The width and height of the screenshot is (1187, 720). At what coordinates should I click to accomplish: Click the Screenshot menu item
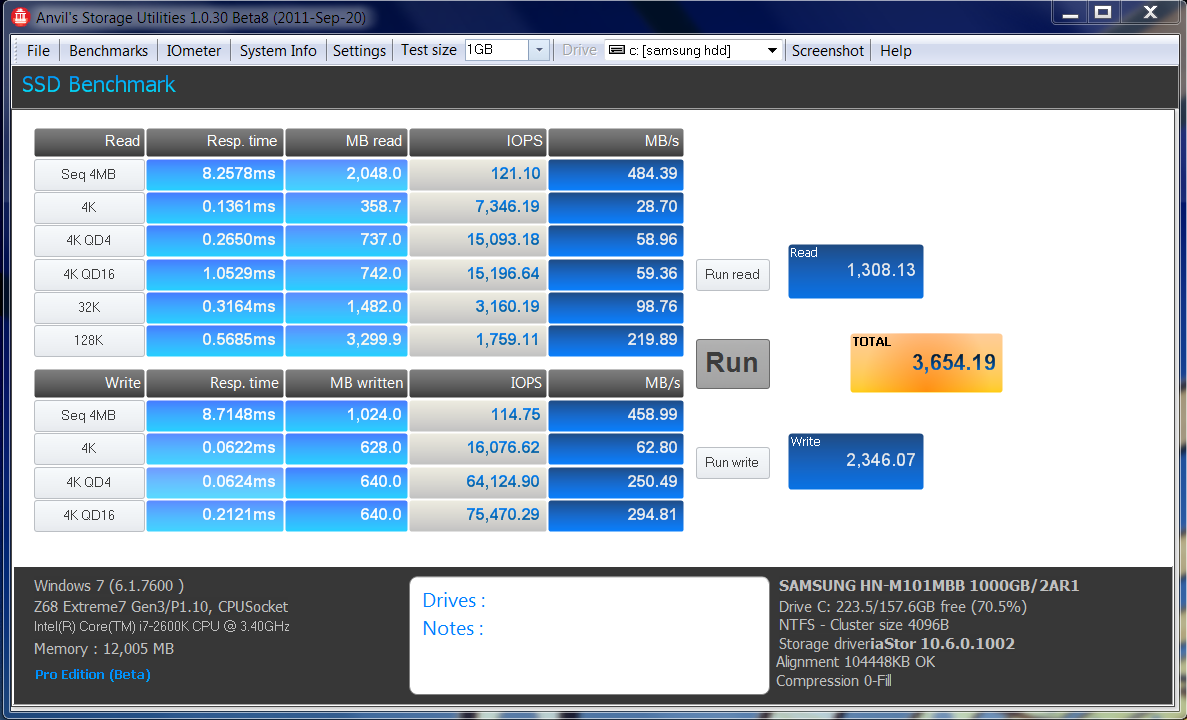pyautogui.click(x=827, y=51)
